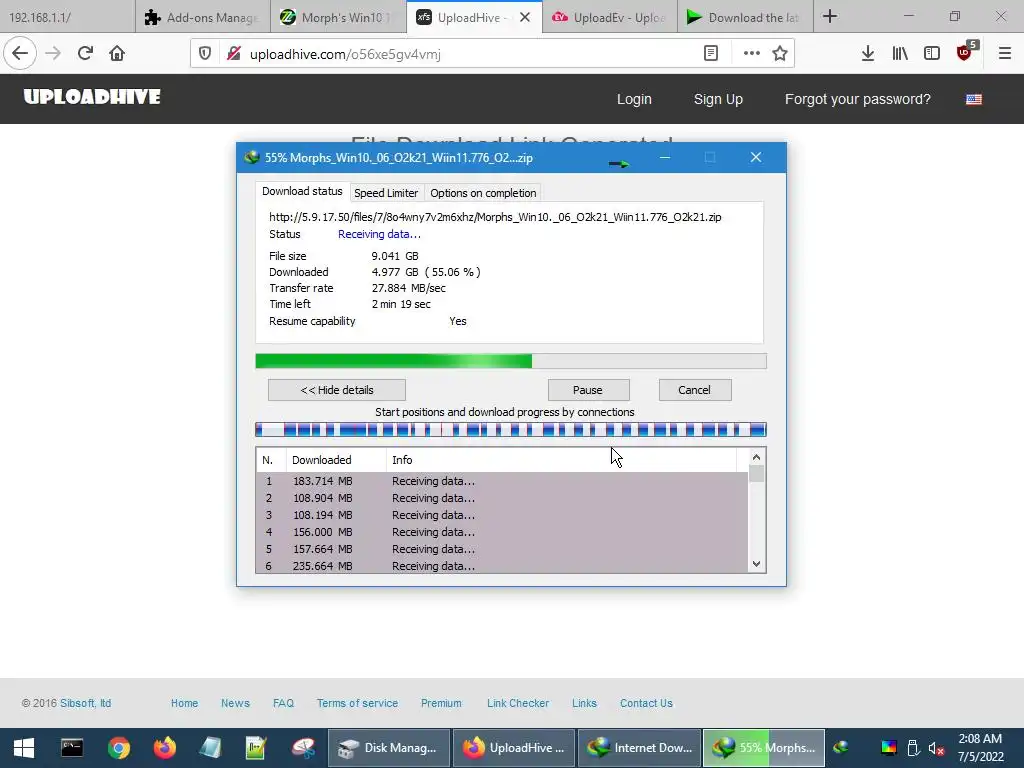Click the USB safely remove tray icon
Image resolution: width=1024 pixels, height=768 pixels.
[913, 748]
